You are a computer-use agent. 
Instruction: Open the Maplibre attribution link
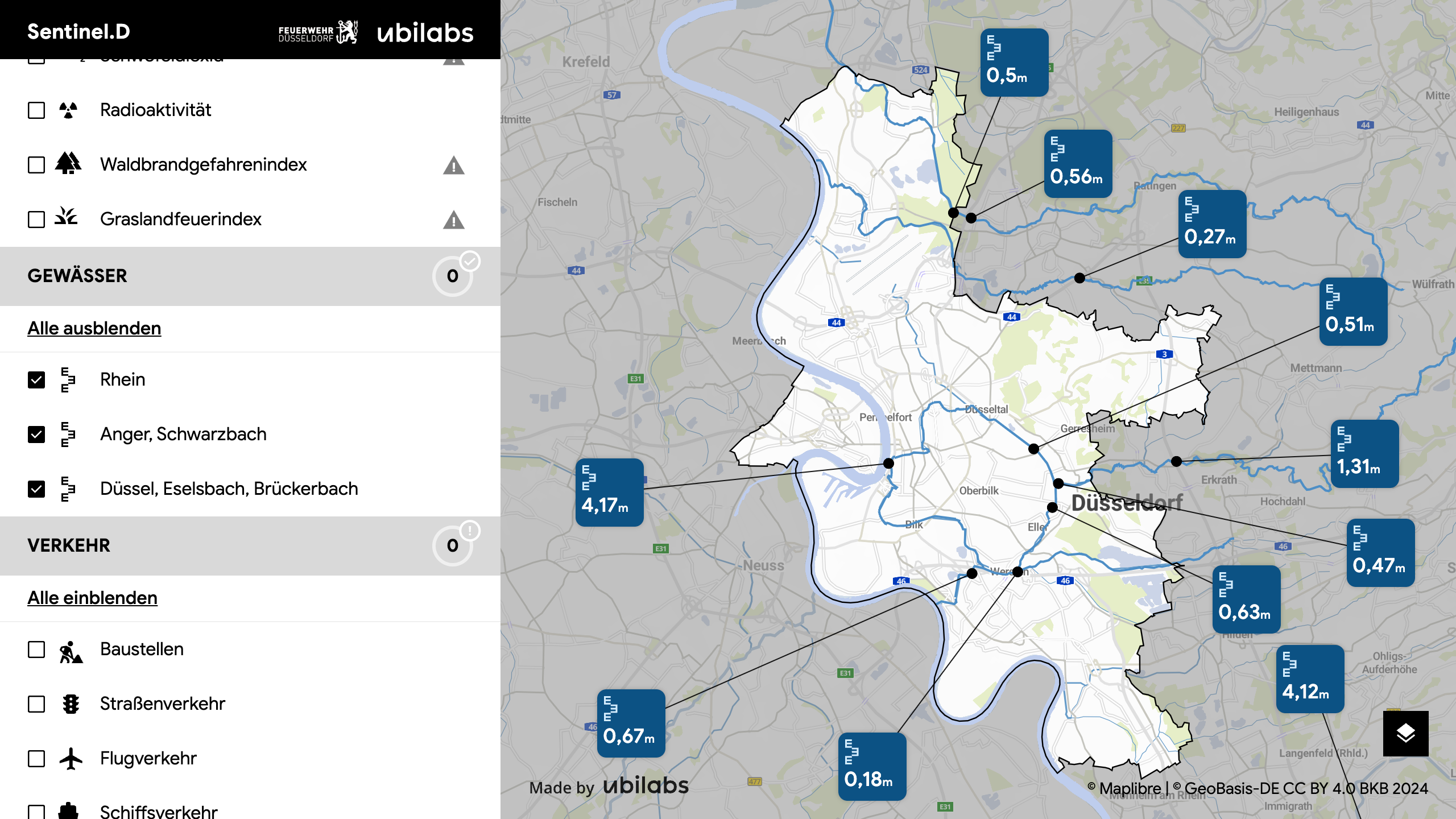(1130, 788)
